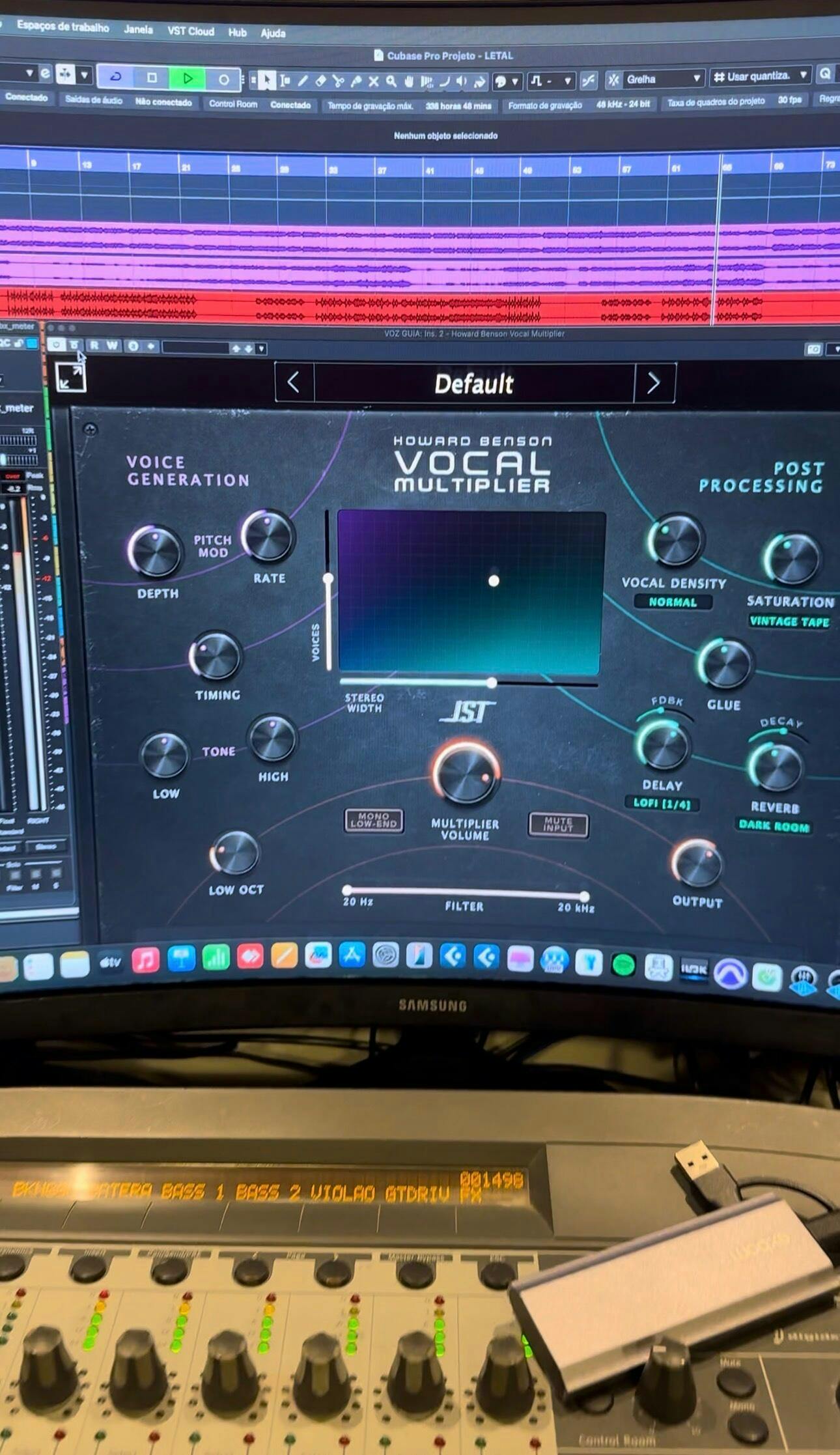Pick the Zoom magnifier tool
The height and width of the screenshot is (1455, 840).
391,81
